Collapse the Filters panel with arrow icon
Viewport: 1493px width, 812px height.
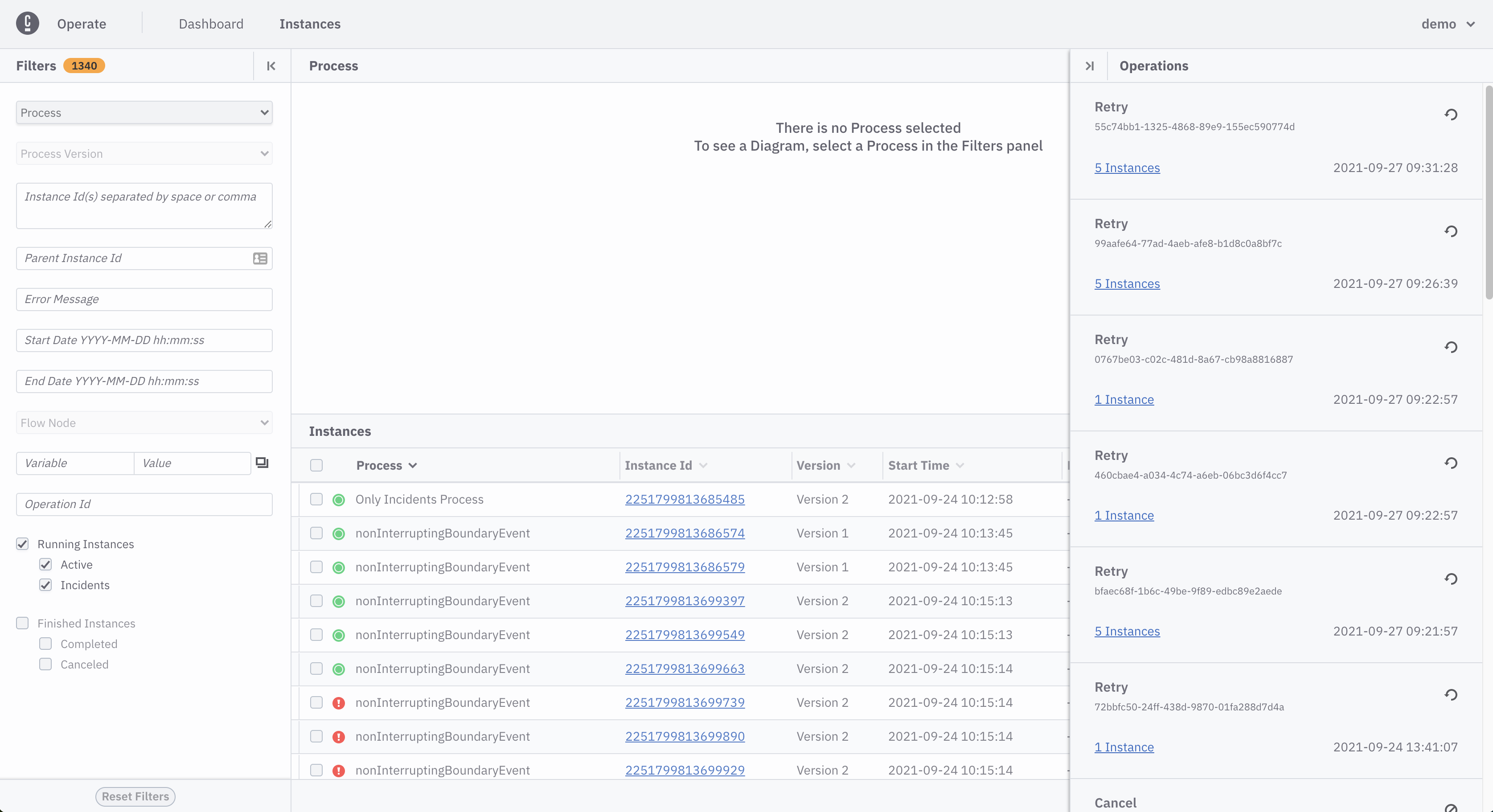pos(271,66)
